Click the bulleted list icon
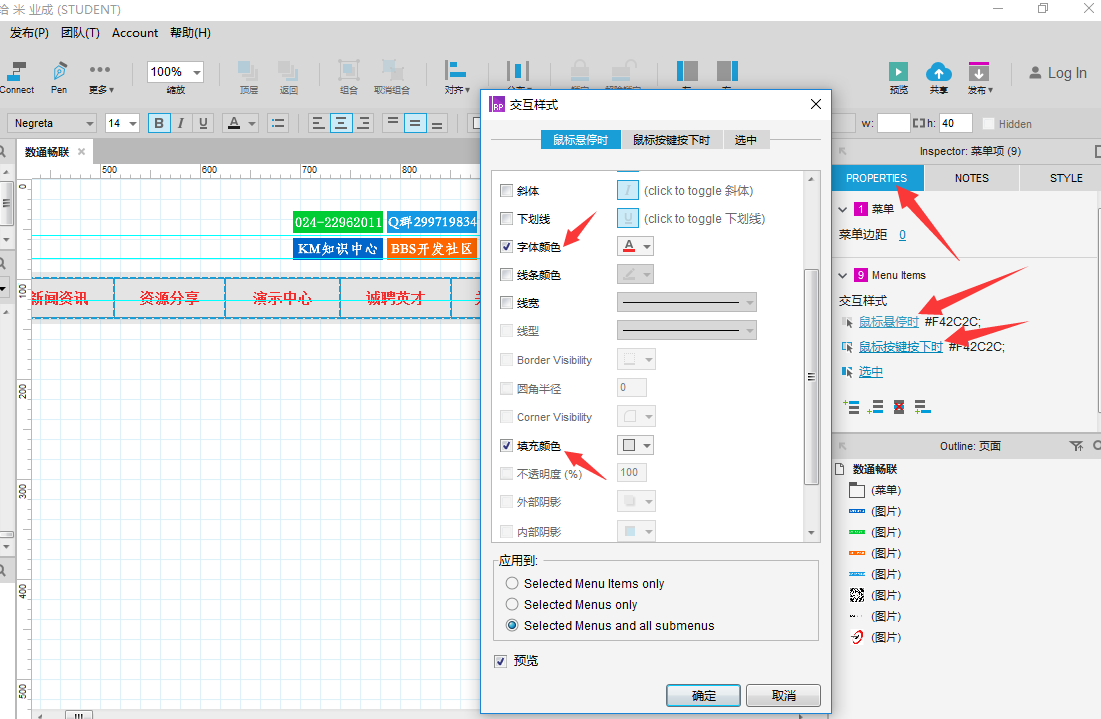Image resolution: width=1101 pixels, height=719 pixels. (278, 123)
